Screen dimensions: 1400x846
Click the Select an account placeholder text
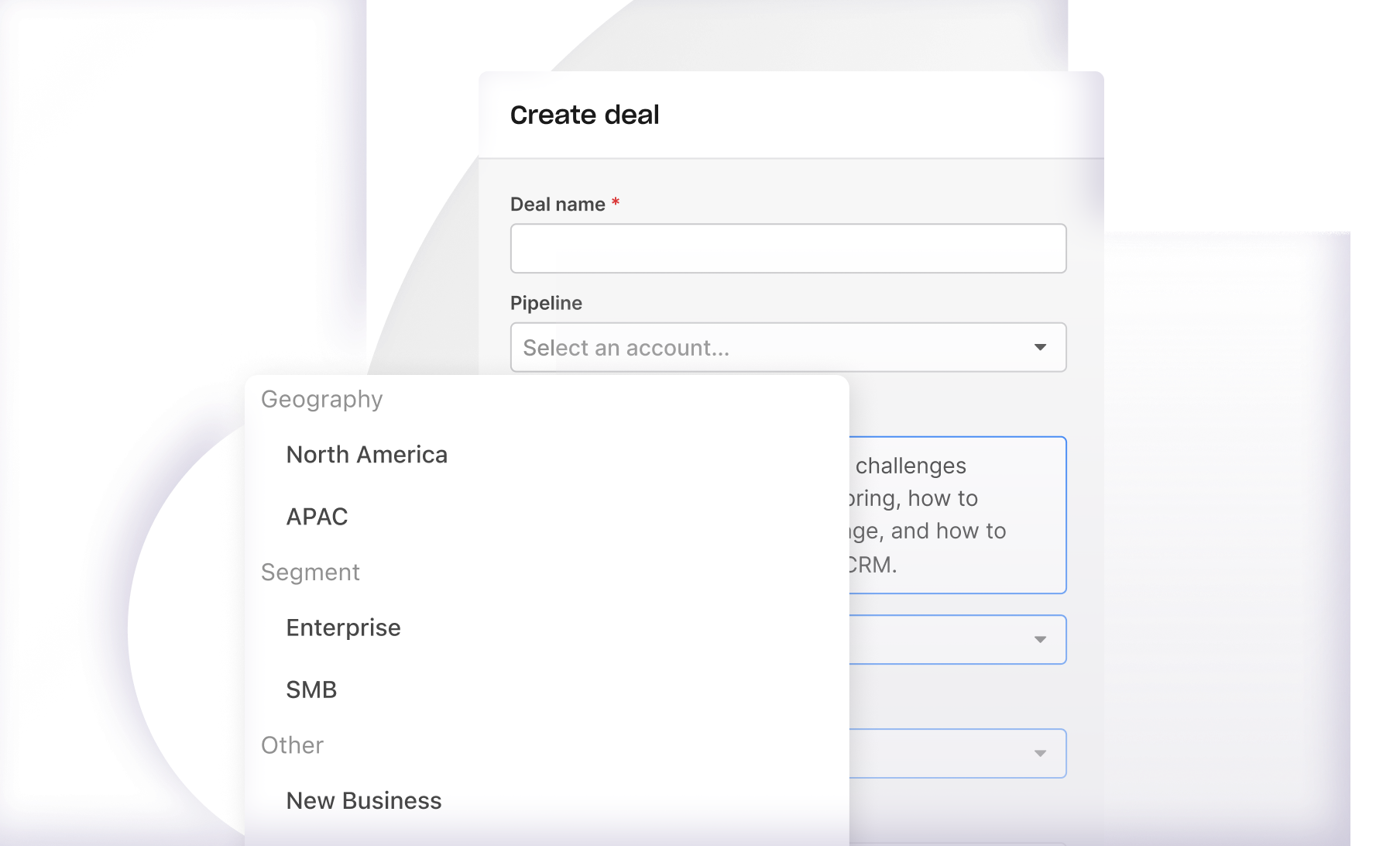point(627,347)
